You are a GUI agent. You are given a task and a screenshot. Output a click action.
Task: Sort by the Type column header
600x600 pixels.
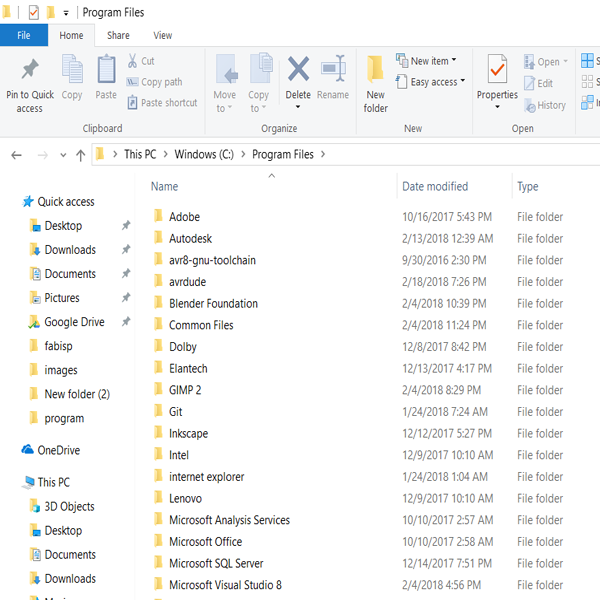tap(528, 186)
